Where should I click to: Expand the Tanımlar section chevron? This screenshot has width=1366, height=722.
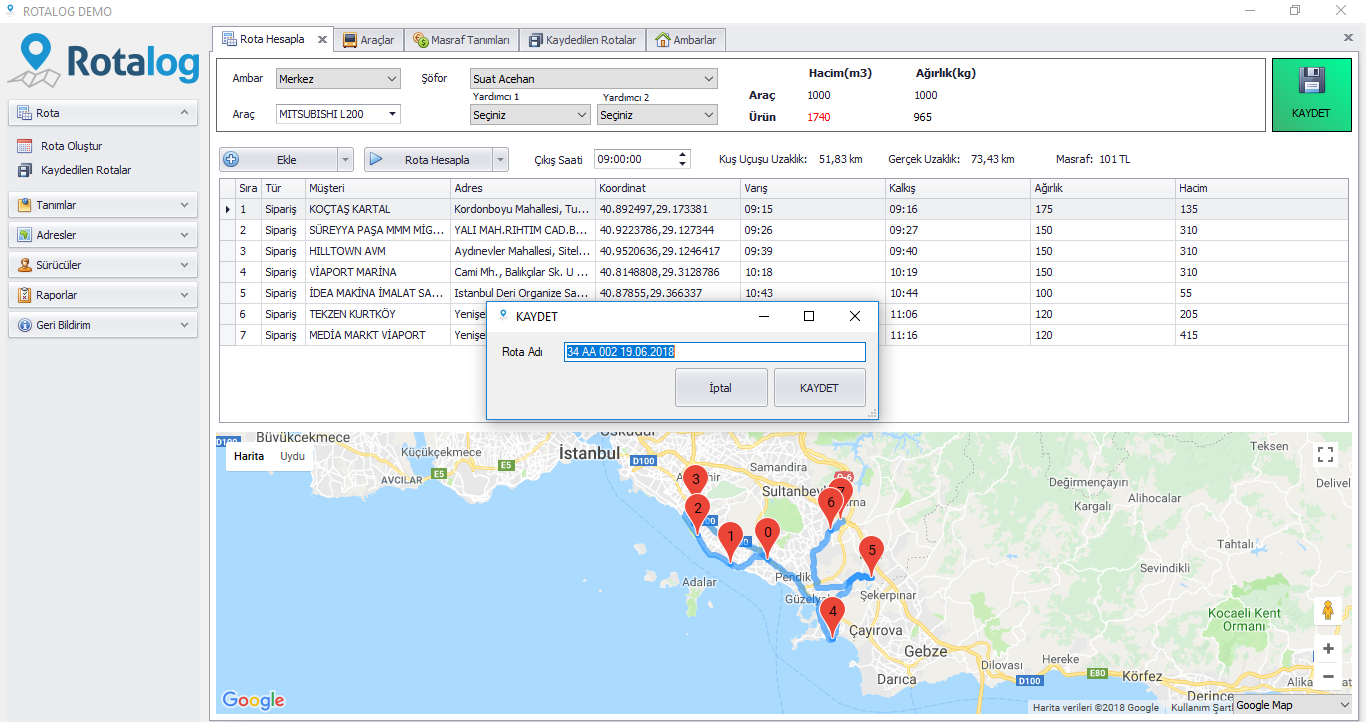[184, 205]
